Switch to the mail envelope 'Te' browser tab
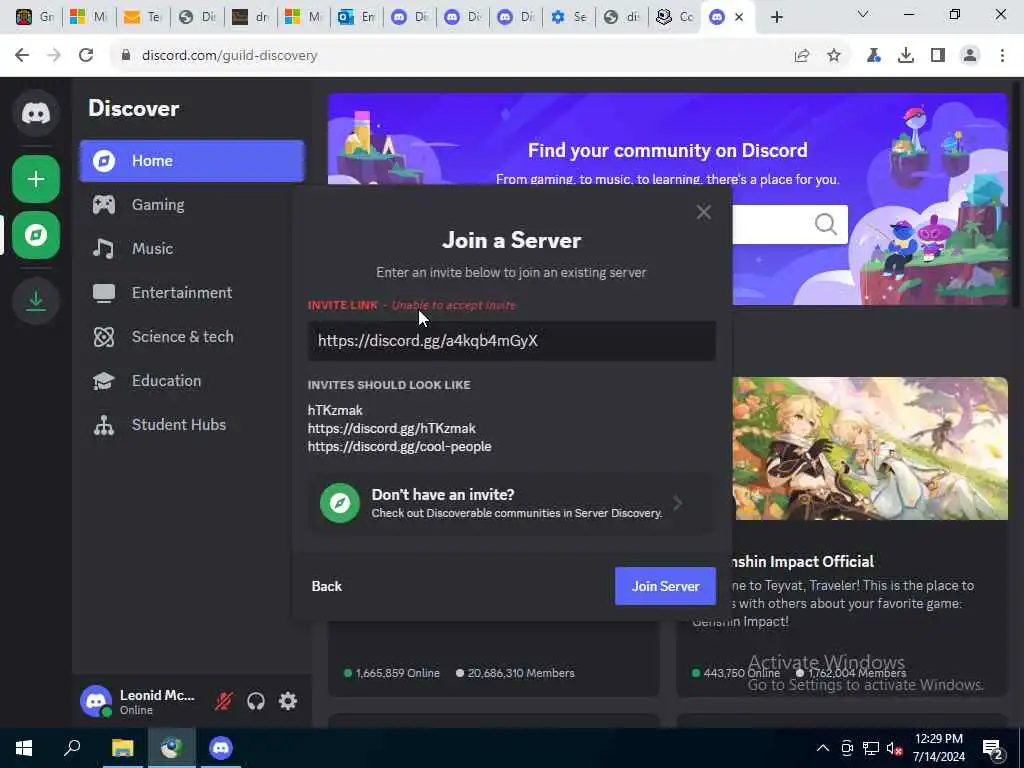The width and height of the screenshot is (1024, 768). pos(143,17)
